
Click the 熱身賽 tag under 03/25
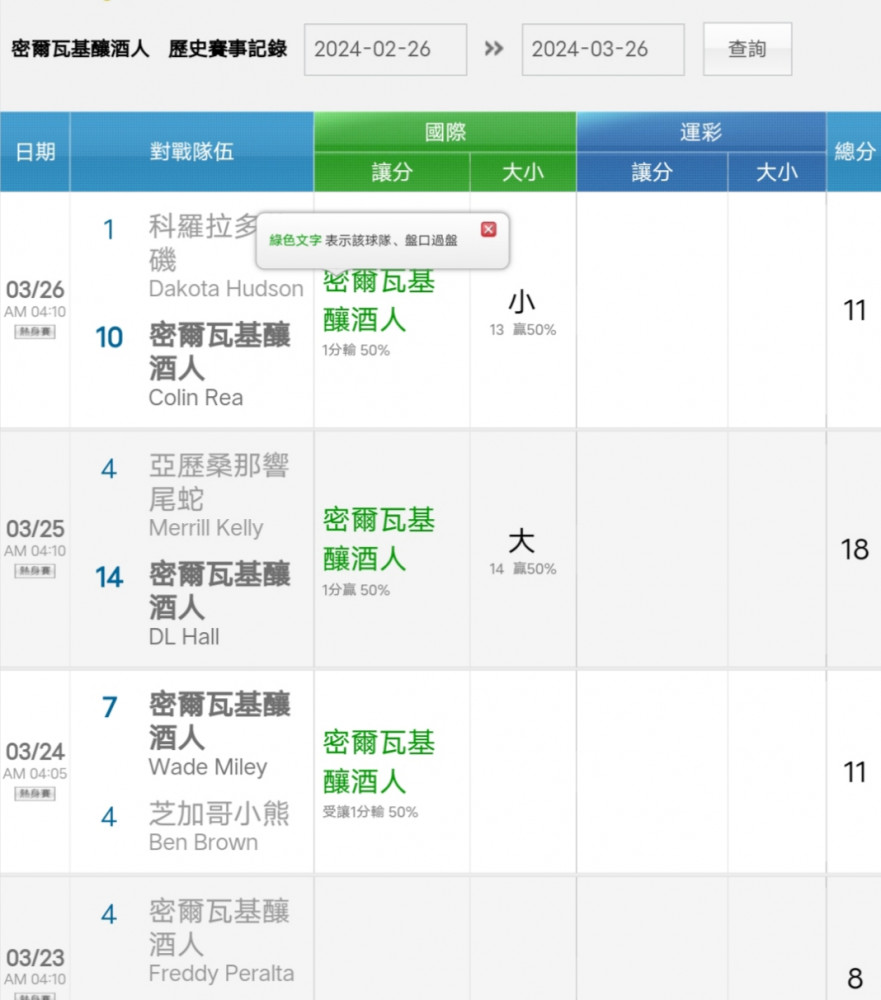35,571
